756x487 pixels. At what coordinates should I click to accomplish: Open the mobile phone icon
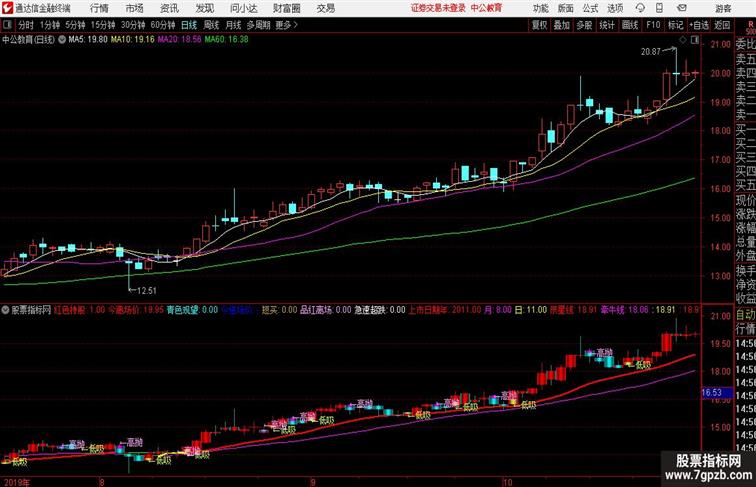pos(660,8)
